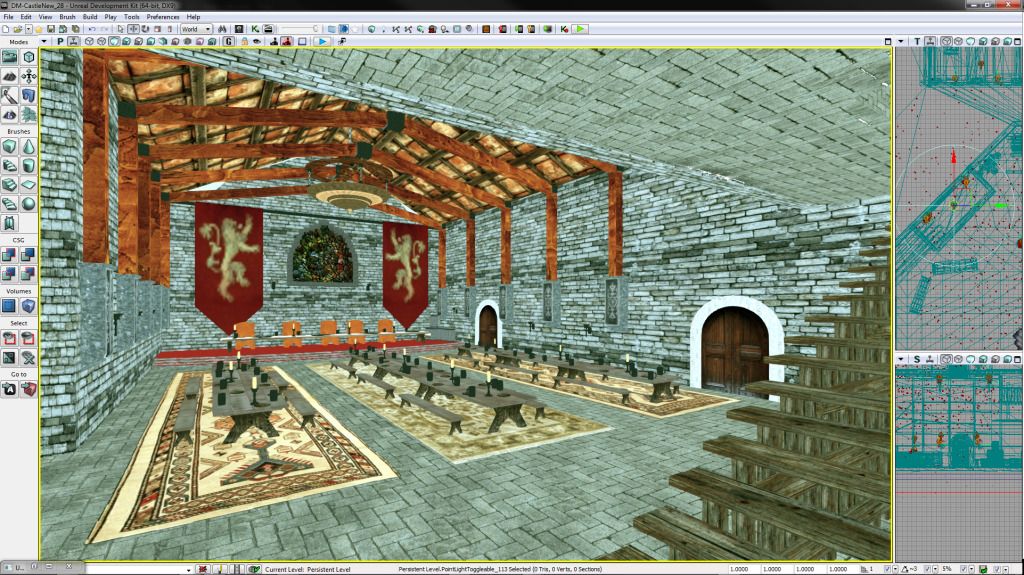The height and width of the screenshot is (575, 1024).
Task: Open the status bar command input dropdown
Action: 188,570
